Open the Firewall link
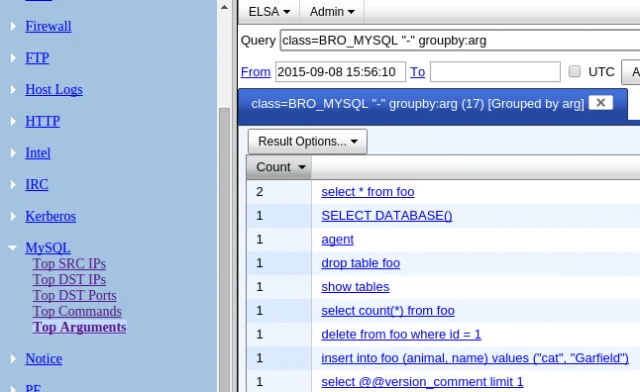Viewport: 640px width, 392px height. click(48, 27)
